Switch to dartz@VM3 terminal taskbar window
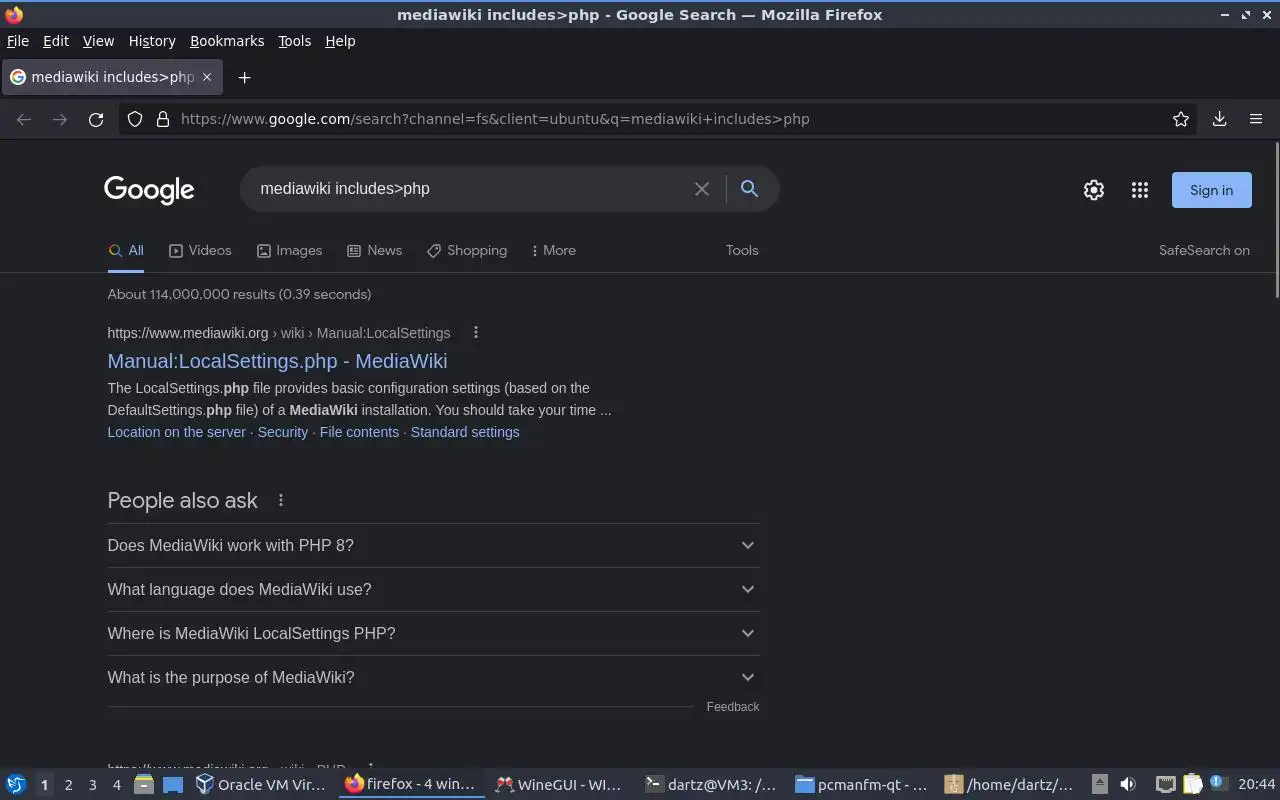 tap(711, 785)
